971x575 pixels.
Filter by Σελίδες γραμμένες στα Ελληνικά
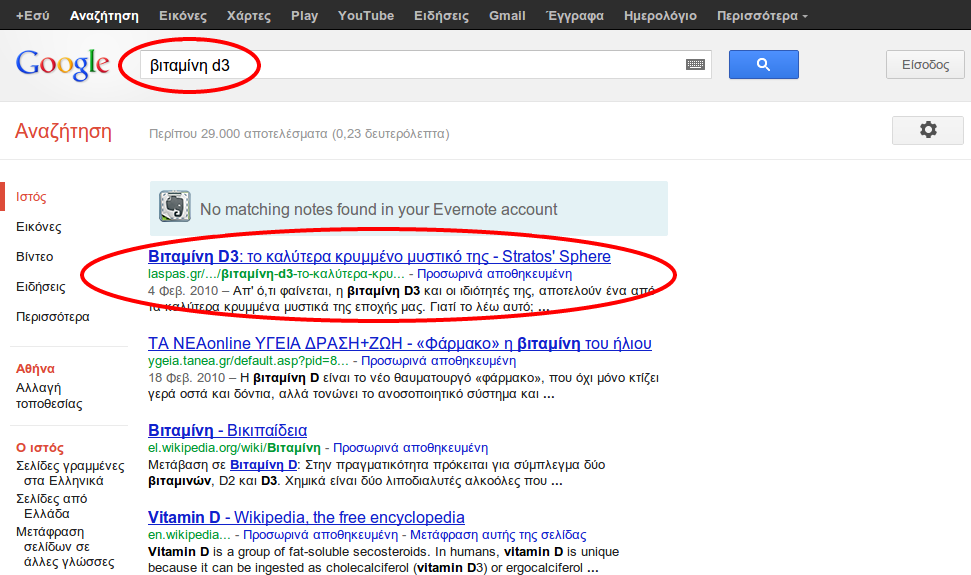click(70, 473)
